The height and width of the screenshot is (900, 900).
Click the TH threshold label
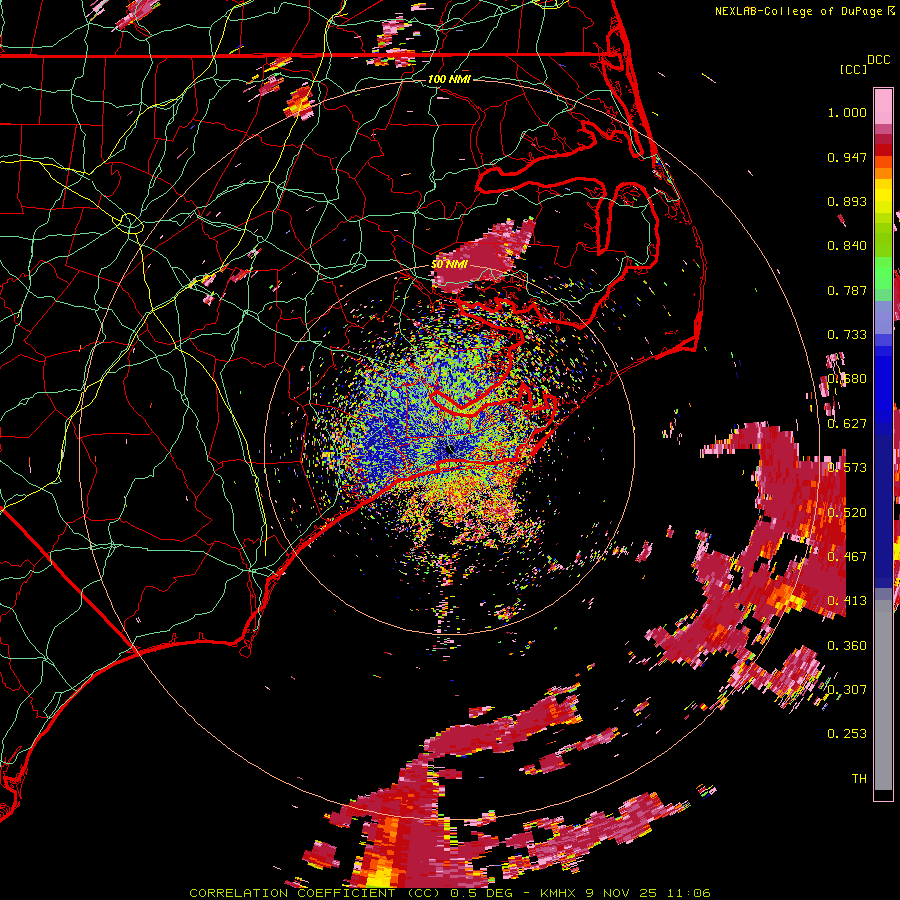859,779
